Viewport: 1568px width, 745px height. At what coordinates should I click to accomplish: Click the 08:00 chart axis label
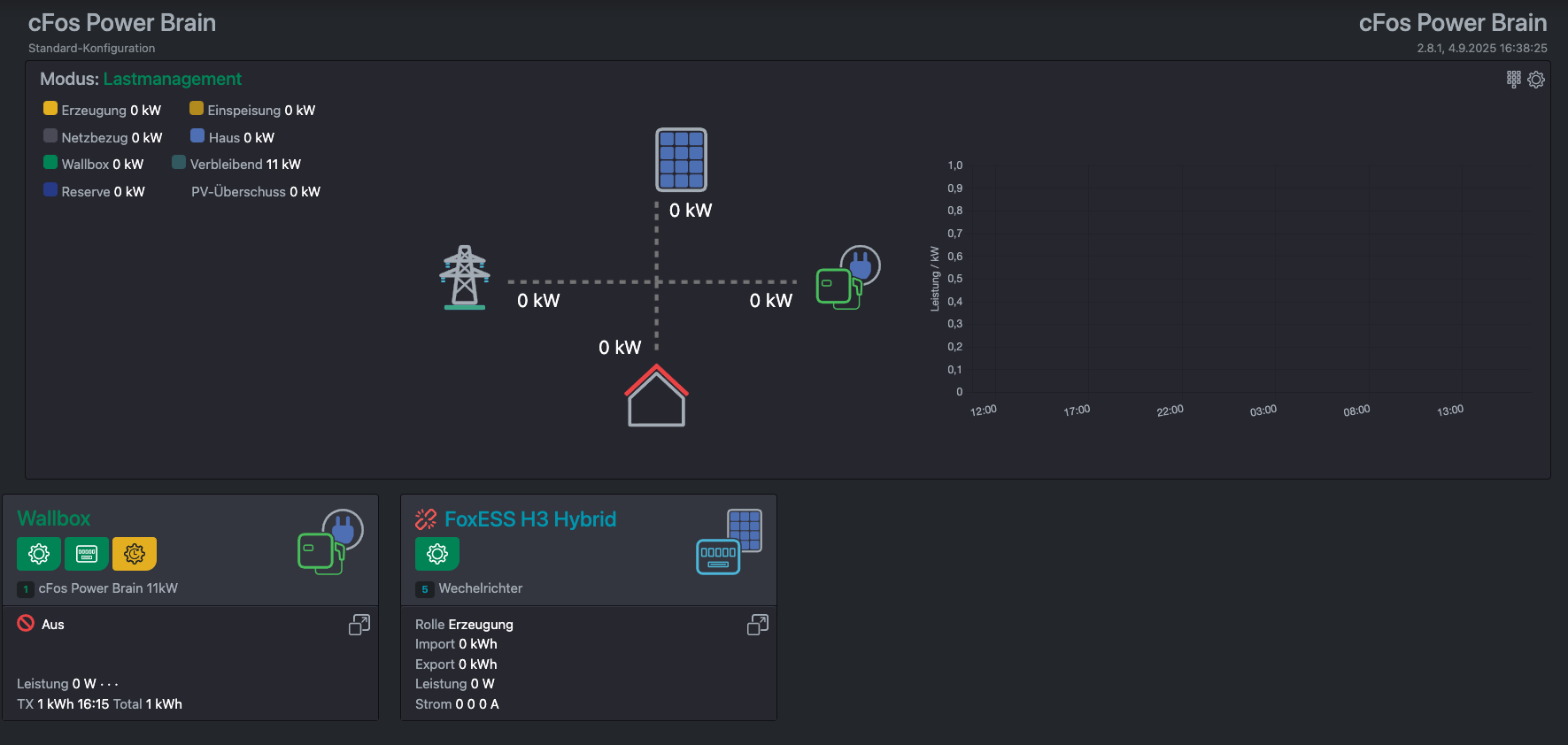1356,411
